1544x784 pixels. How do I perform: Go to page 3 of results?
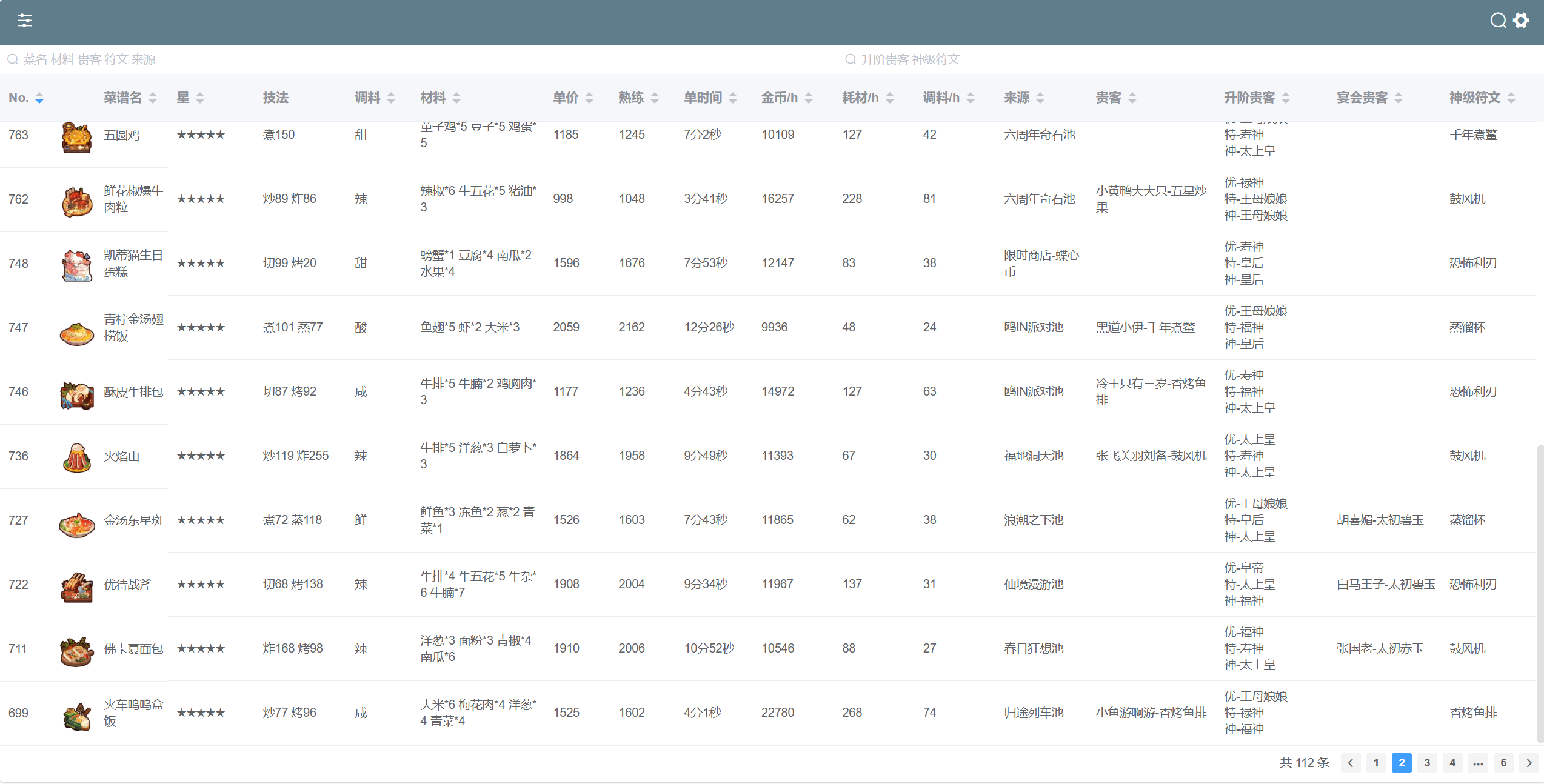click(1427, 763)
